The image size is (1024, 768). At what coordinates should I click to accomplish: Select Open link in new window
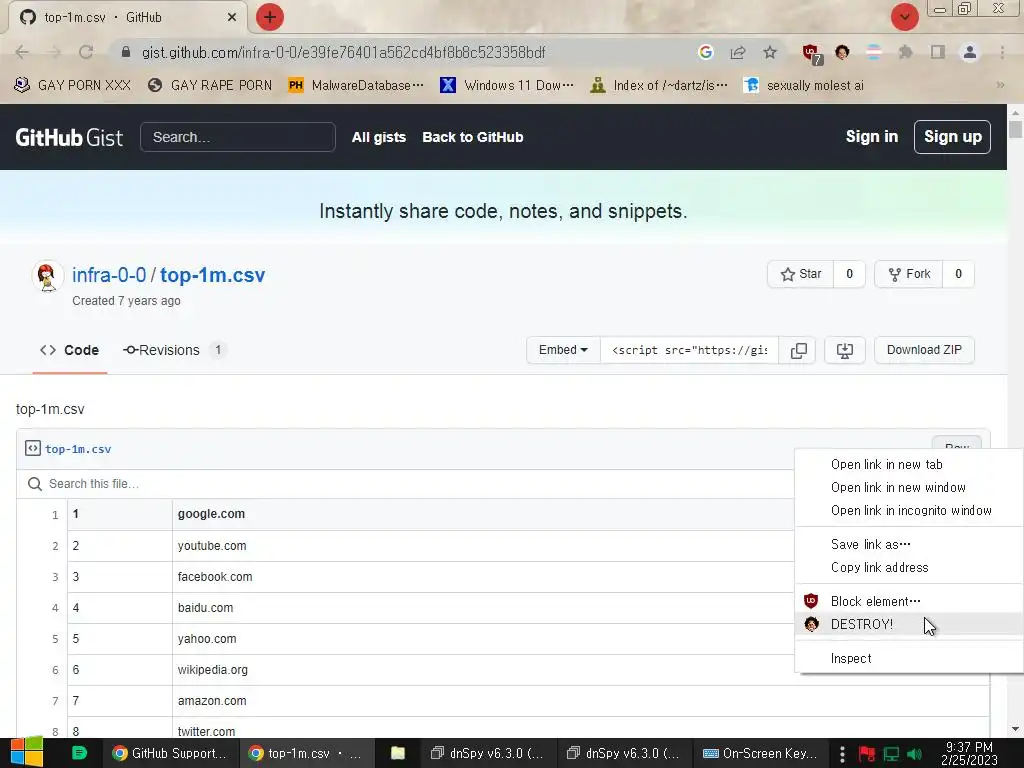click(908, 487)
